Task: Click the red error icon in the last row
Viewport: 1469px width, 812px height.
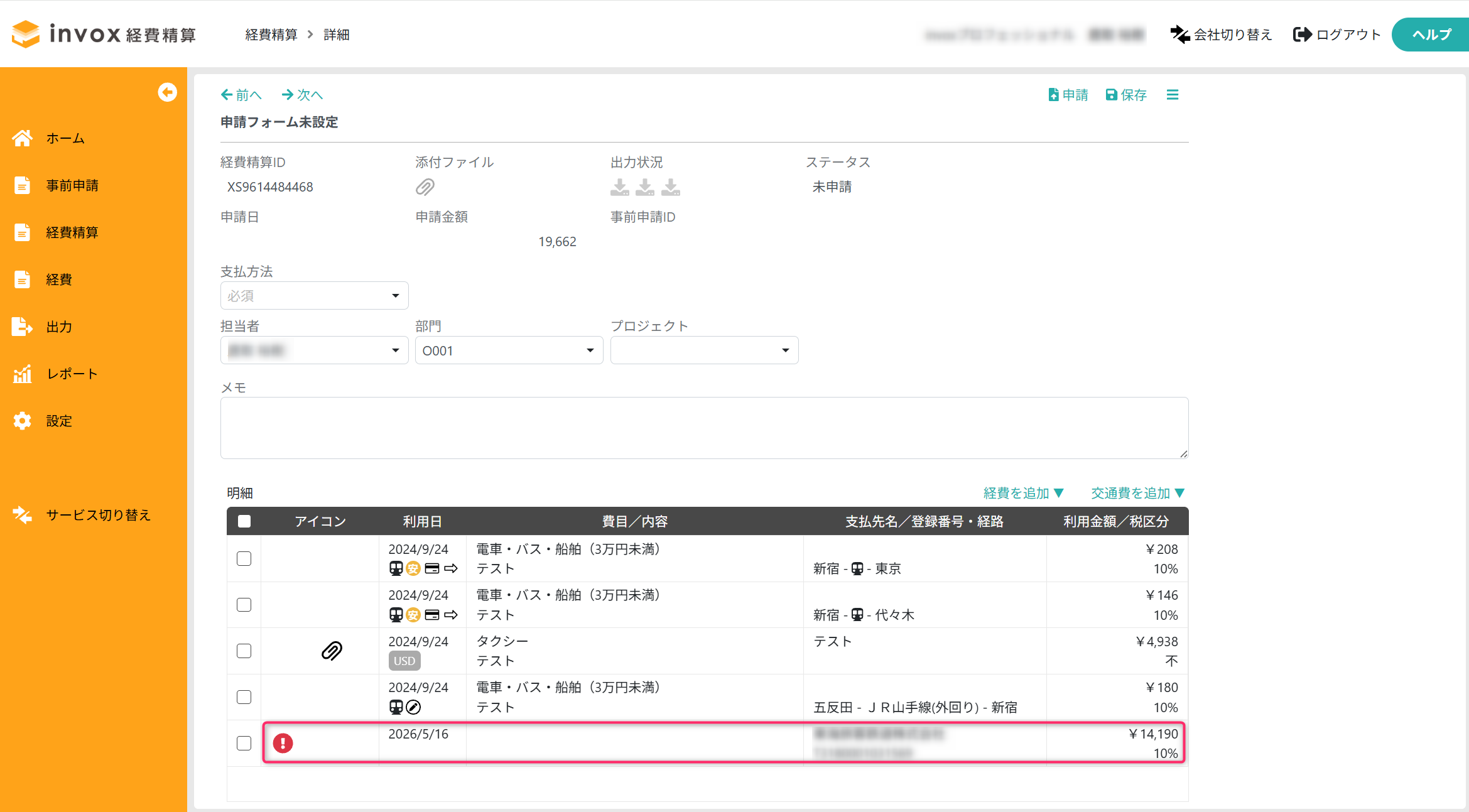Action: pyautogui.click(x=283, y=743)
